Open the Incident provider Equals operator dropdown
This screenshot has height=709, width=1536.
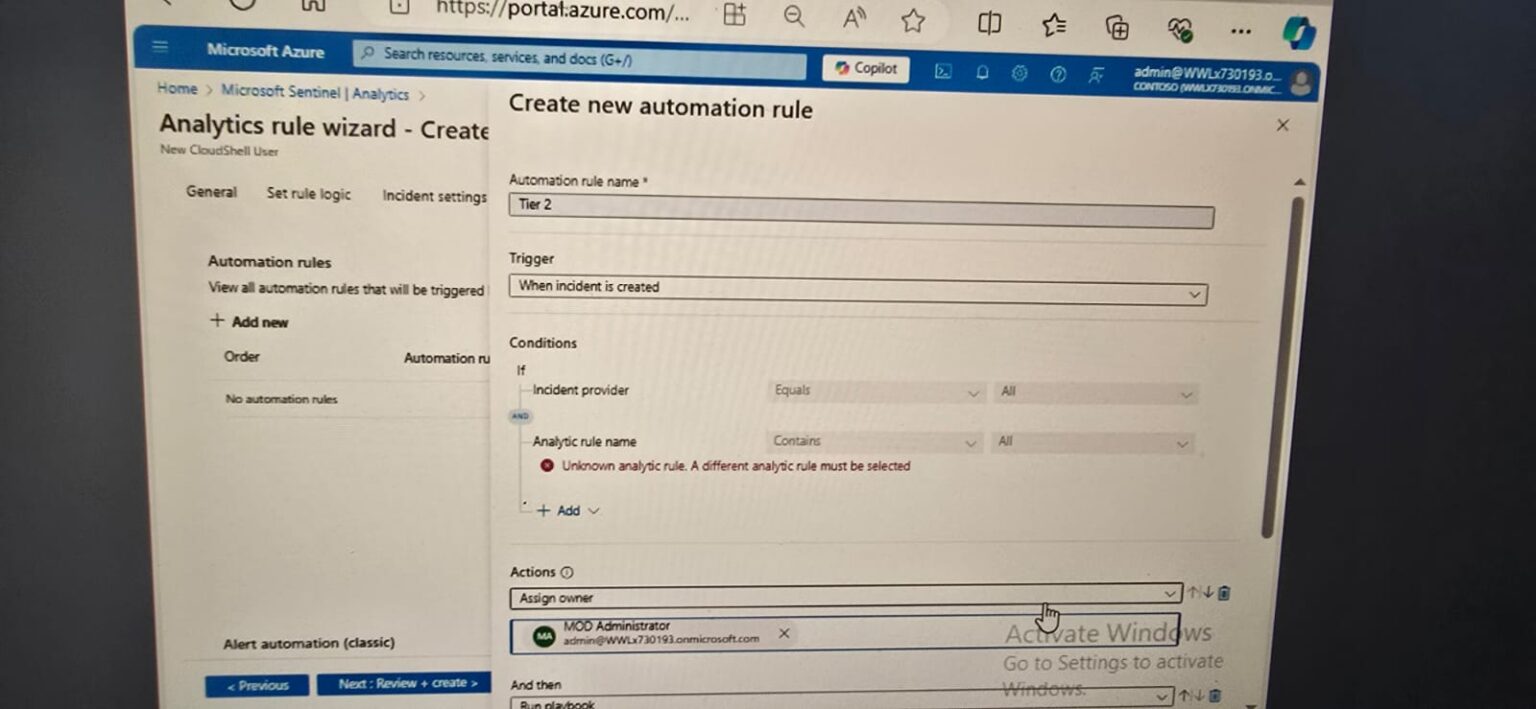point(875,392)
